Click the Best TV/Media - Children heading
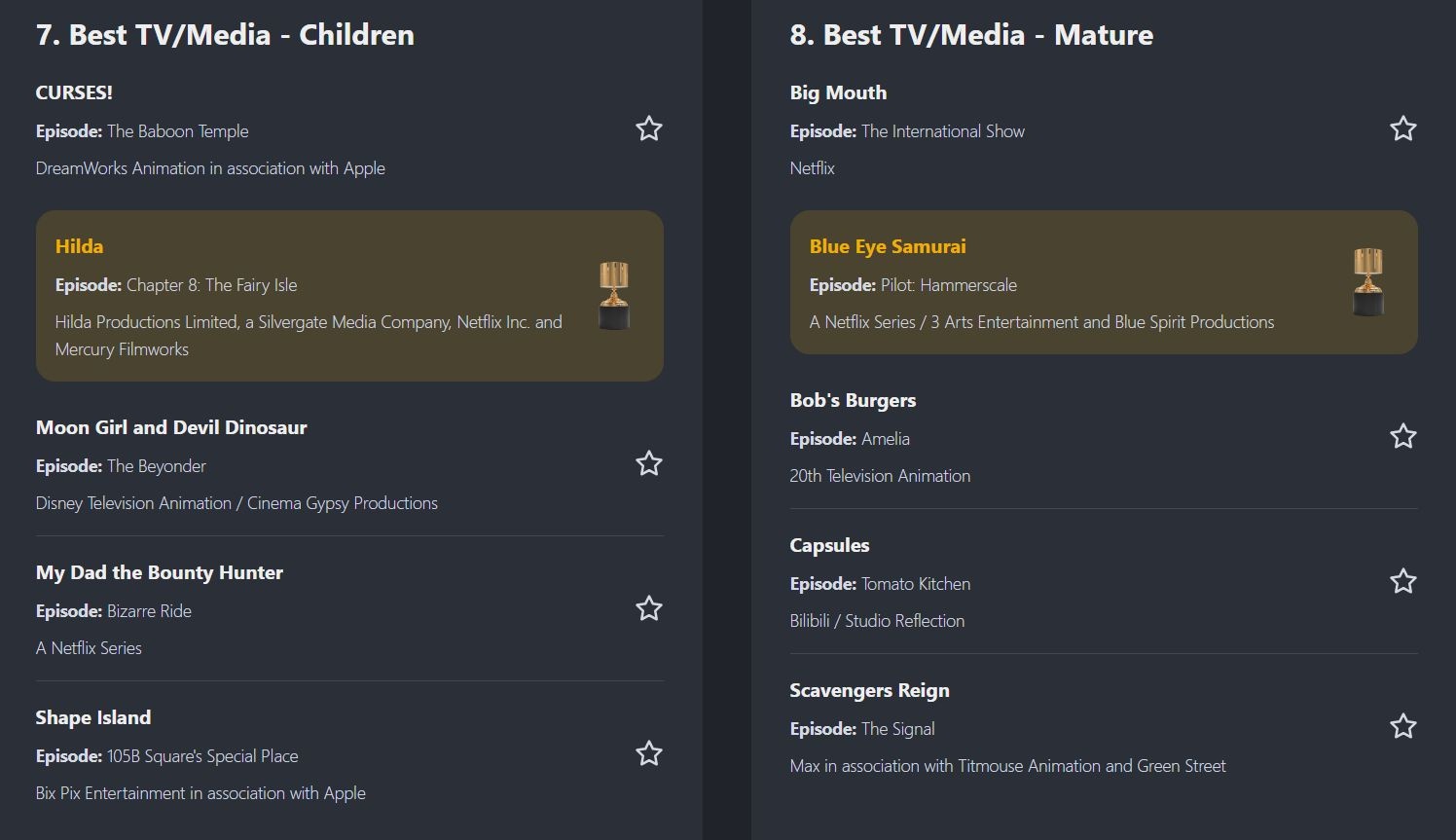 click(x=225, y=35)
